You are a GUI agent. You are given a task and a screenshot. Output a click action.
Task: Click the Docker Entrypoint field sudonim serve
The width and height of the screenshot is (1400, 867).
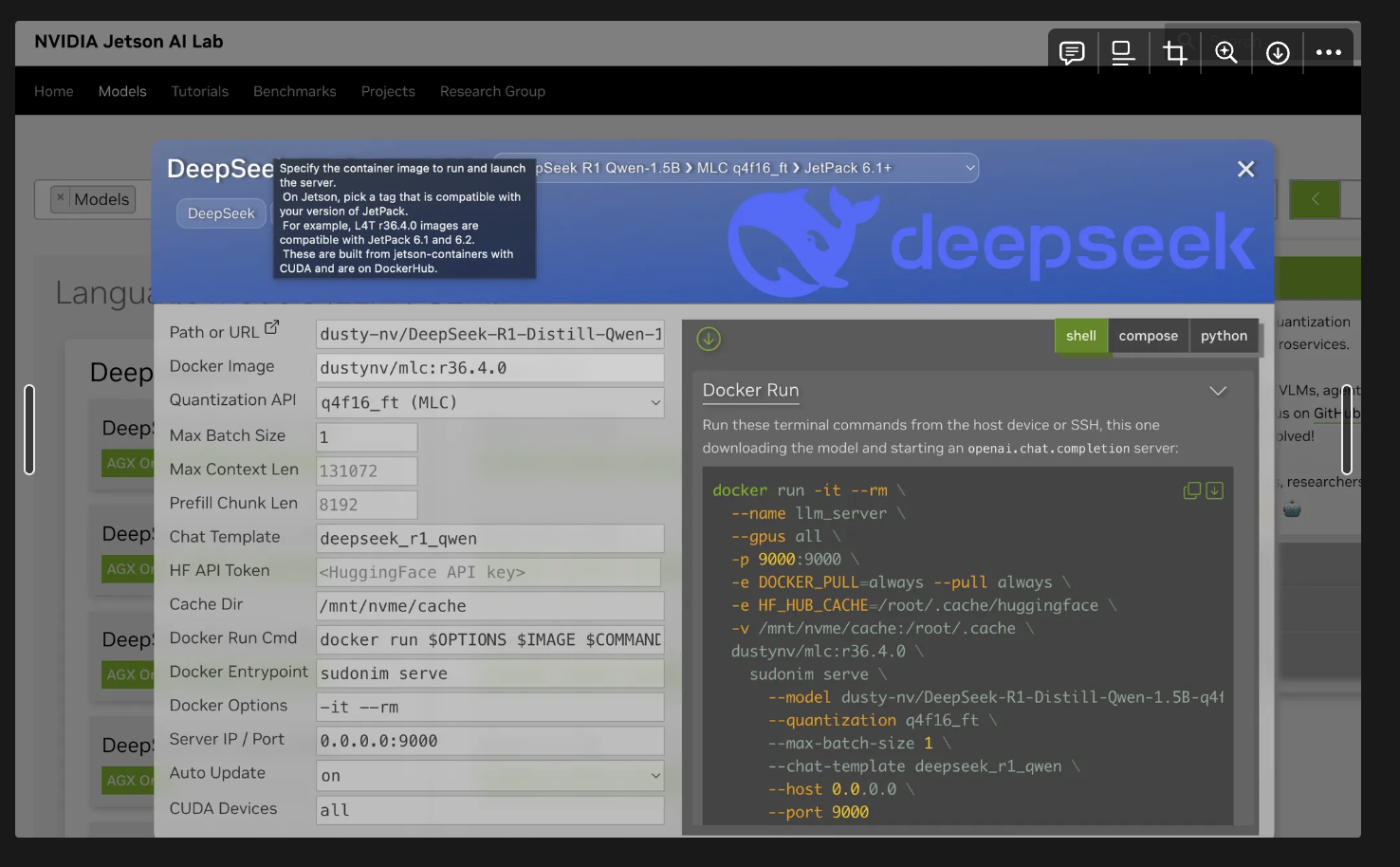pyautogui.click(x=489, y=673)
